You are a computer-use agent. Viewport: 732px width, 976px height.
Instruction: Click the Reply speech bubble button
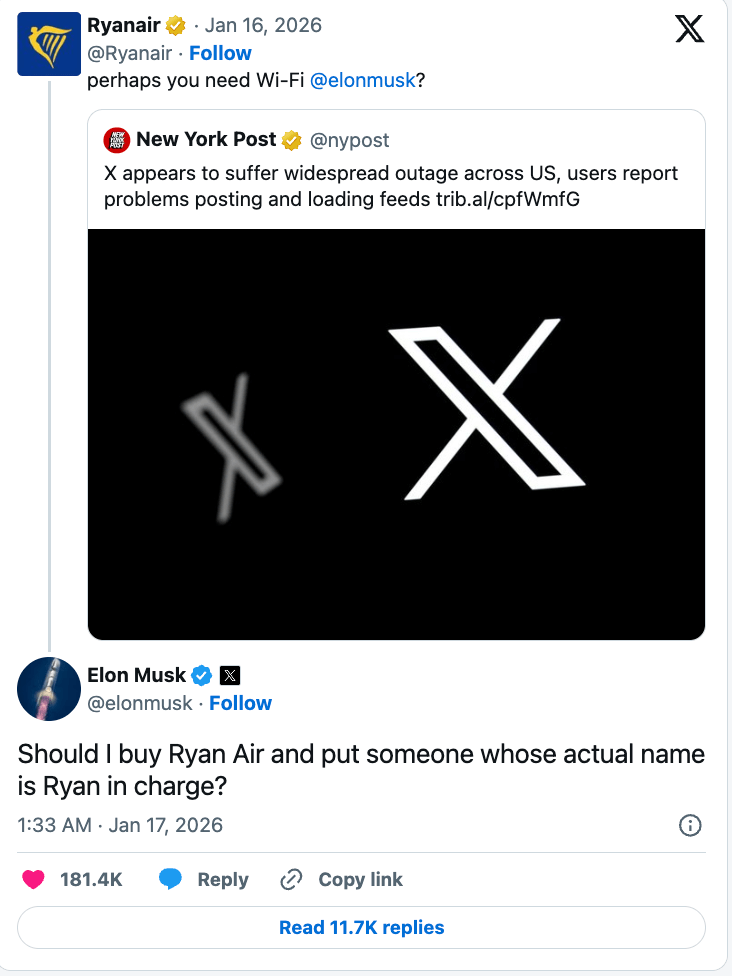(204, 880)
